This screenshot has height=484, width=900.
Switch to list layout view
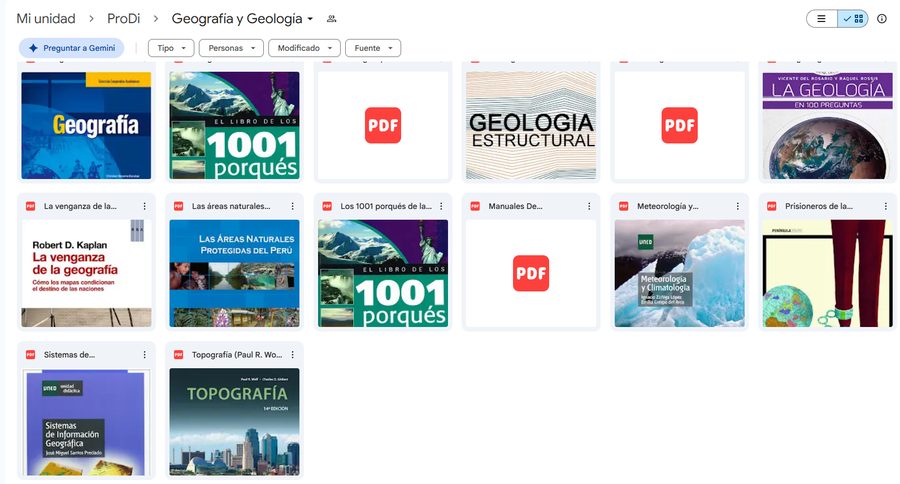(x=822, y=19)
